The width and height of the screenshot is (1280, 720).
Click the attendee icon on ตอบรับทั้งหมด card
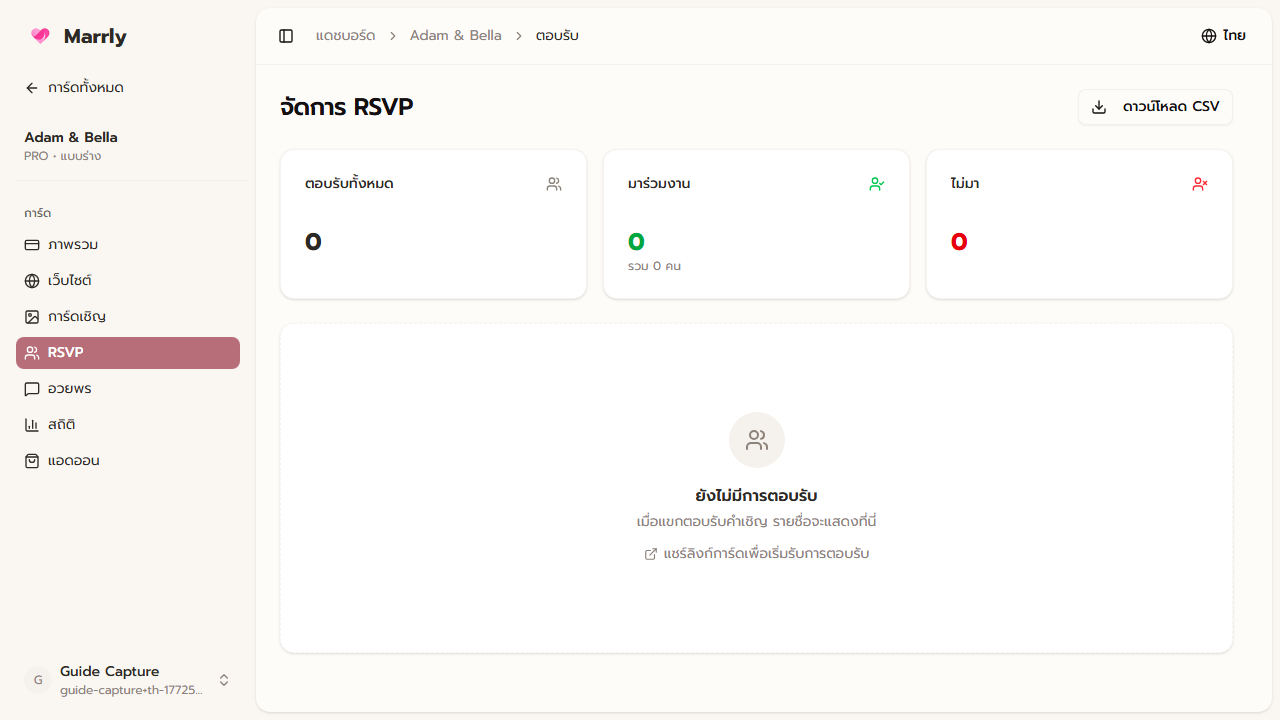[x=553, y=184]
